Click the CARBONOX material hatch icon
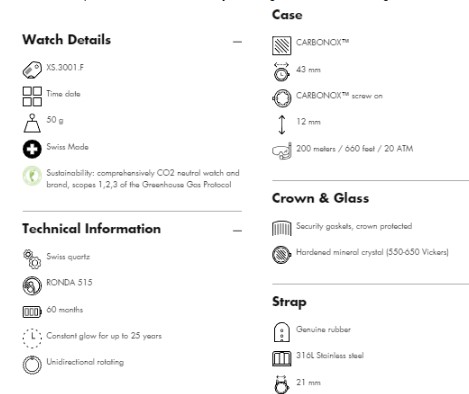 (x=282, y=46)
